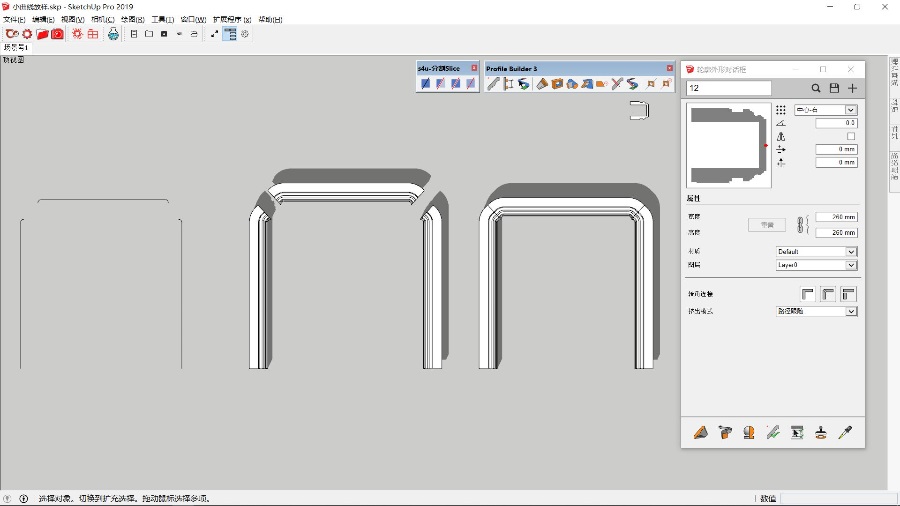Click the gray profile with green check icon
This screenshot has width=900, height=506.
(x=773, y=433)
